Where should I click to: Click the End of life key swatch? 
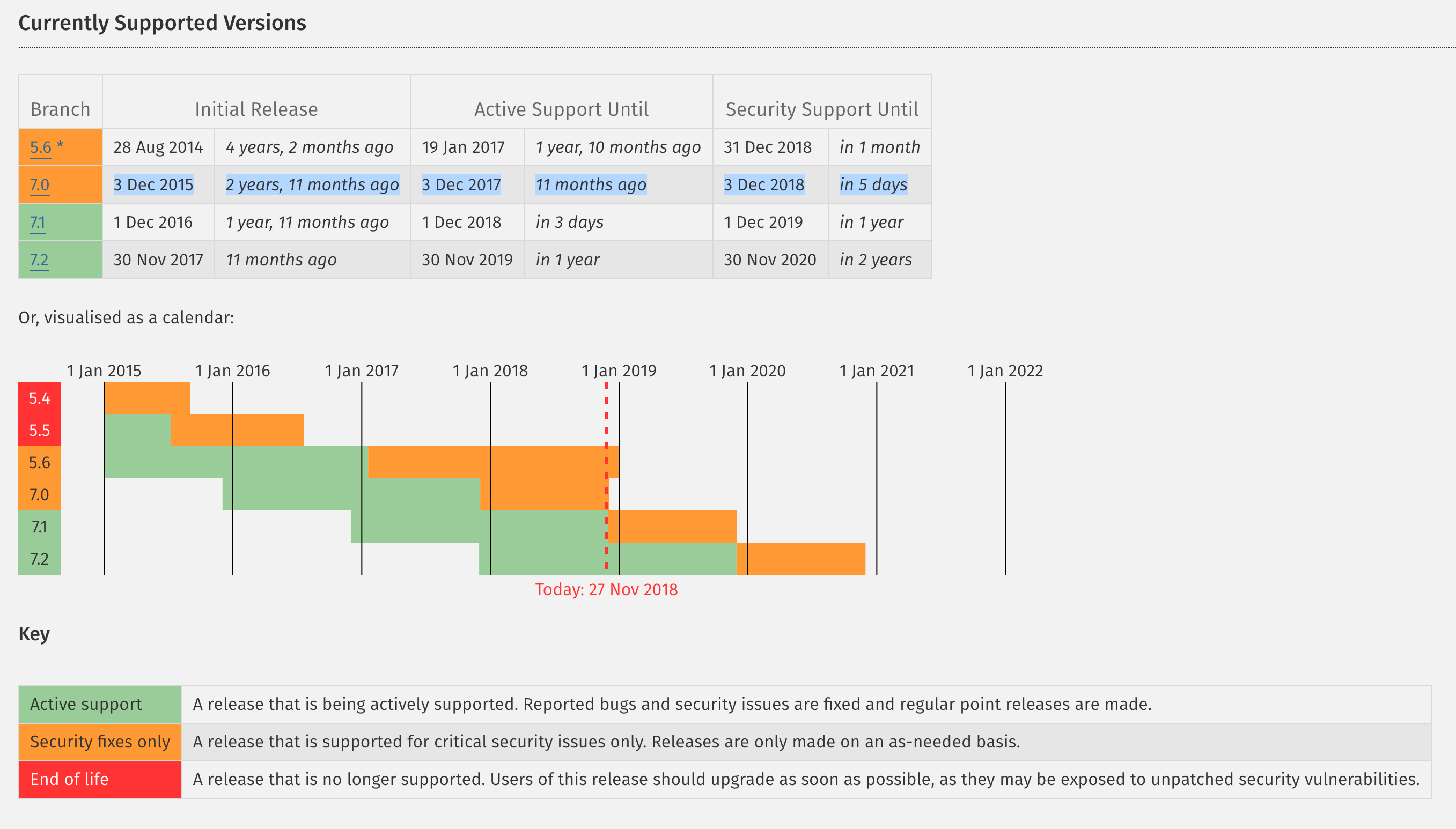100,779
